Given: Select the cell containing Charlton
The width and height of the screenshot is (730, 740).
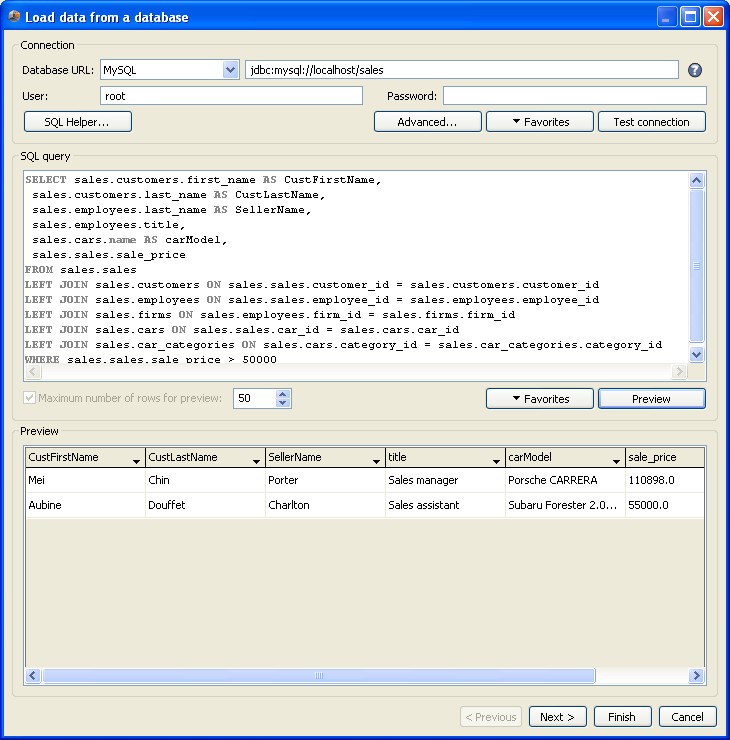Looking at the screenshot, I should [x=325, y=505].
